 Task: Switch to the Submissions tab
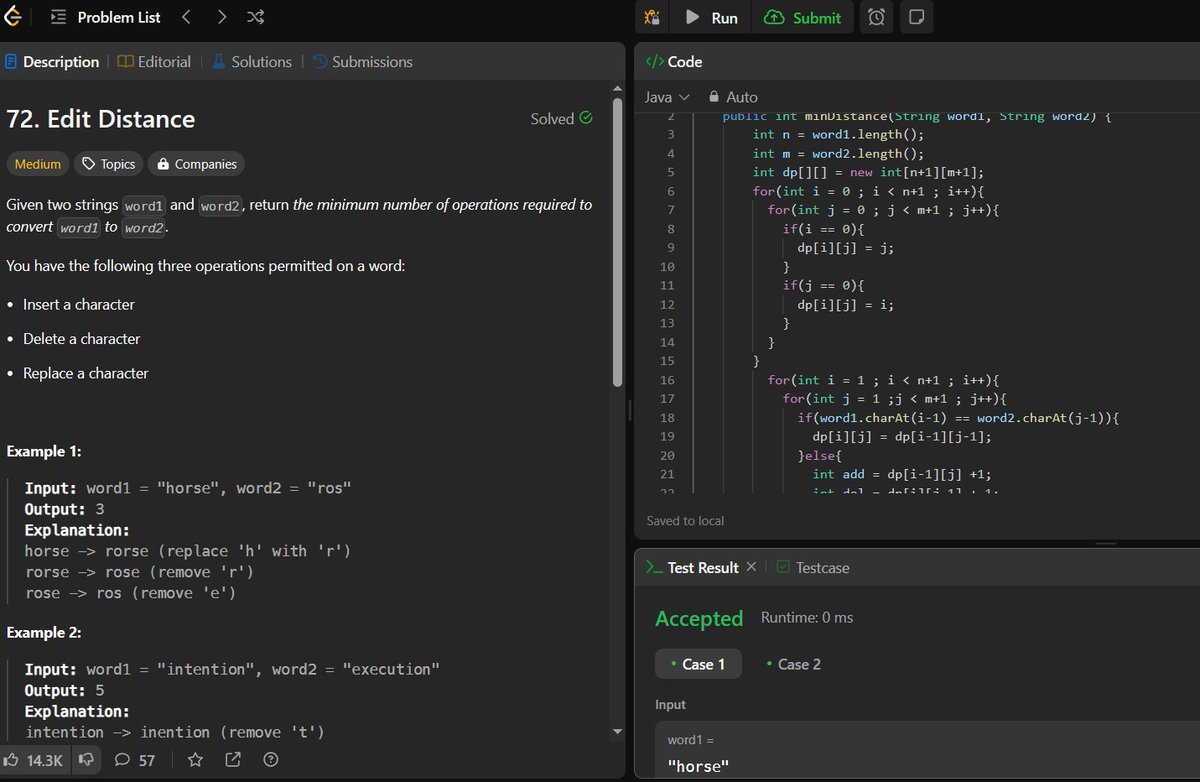coord(362,62)
